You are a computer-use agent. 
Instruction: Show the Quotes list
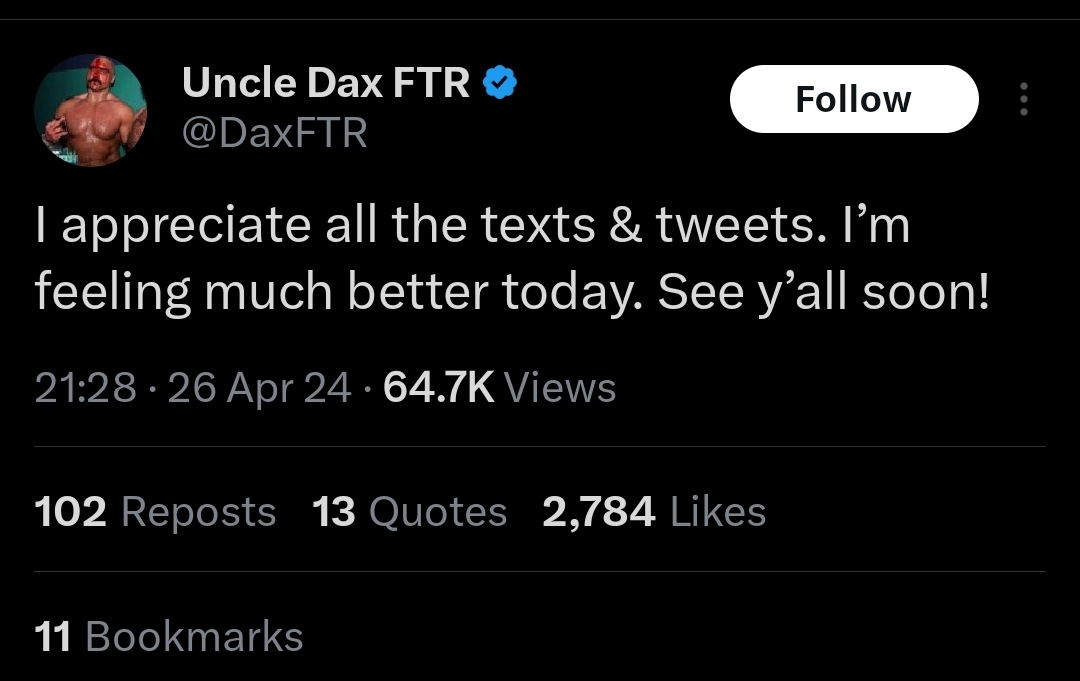pyautogui.click(x=438, y=512)
